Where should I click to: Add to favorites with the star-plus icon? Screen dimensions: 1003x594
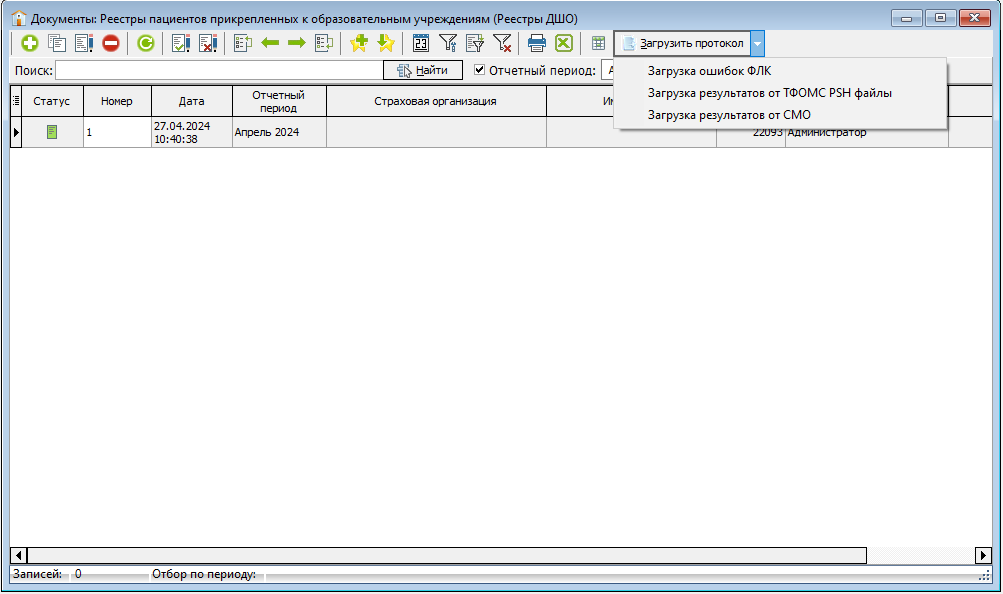click(x=359, y=43)
